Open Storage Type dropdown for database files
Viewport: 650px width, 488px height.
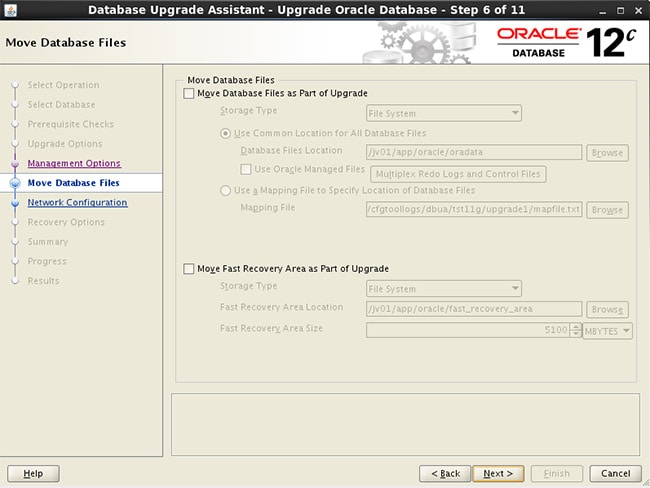[x=444, y=113]
